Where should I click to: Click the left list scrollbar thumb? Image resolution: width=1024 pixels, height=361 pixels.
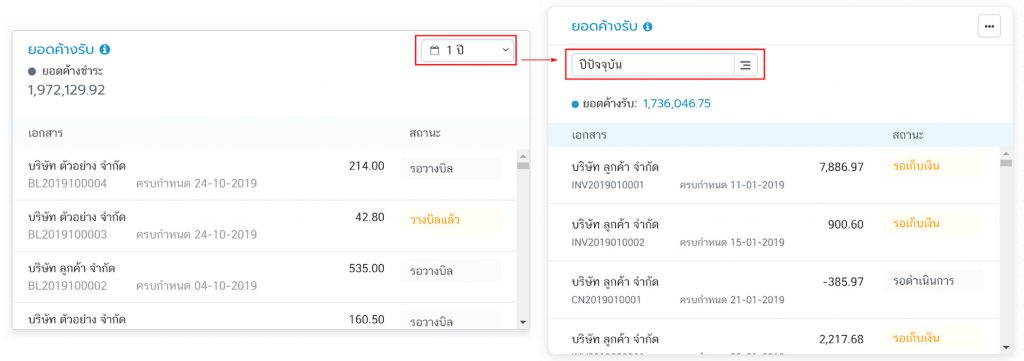522,166
